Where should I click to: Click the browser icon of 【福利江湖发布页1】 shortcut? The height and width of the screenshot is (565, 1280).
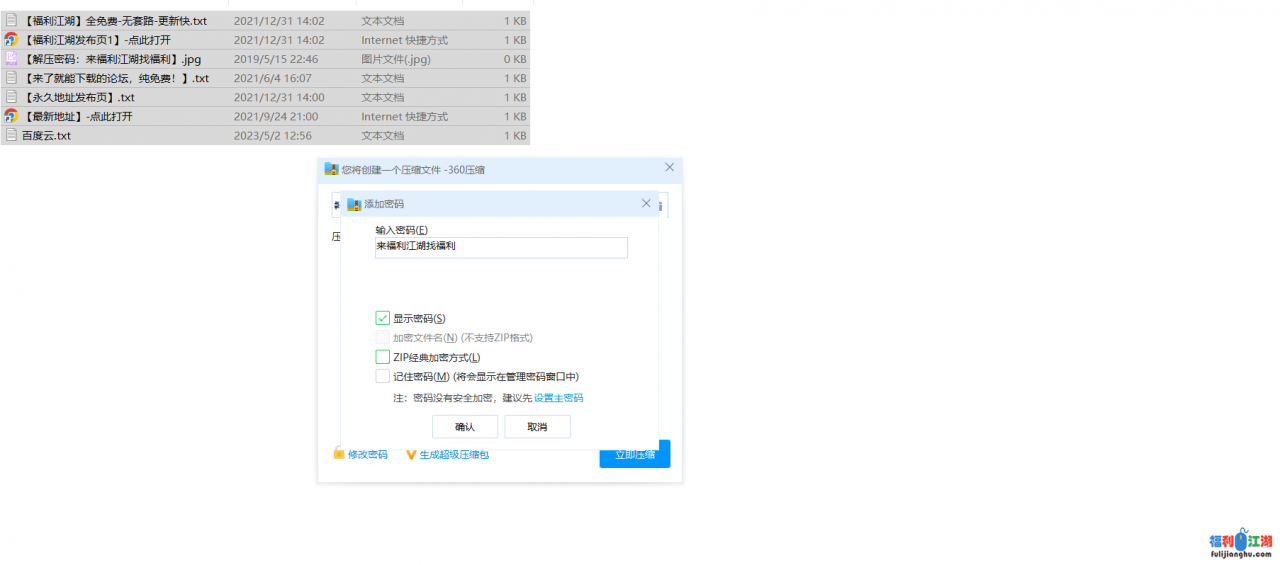pyautogui.click(x=11, y=40)
